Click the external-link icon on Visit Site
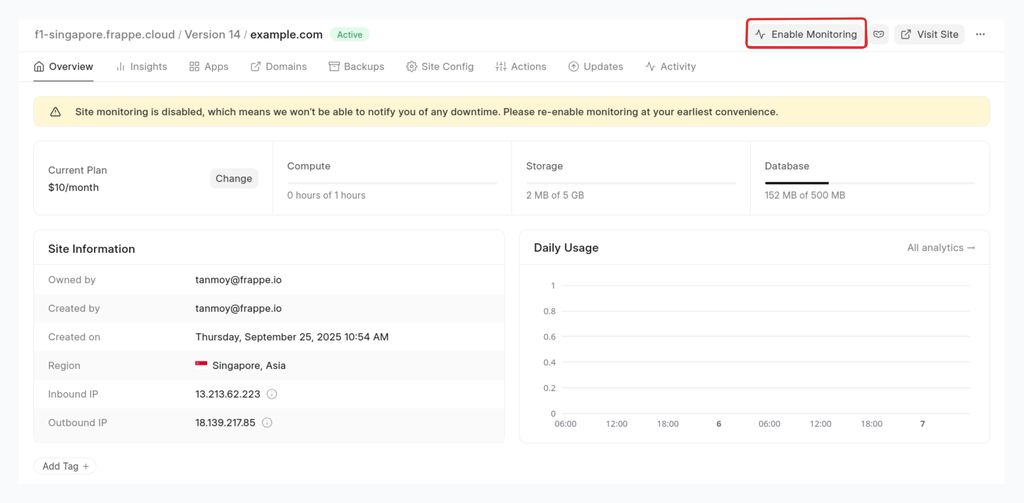 tap(906, 34)
